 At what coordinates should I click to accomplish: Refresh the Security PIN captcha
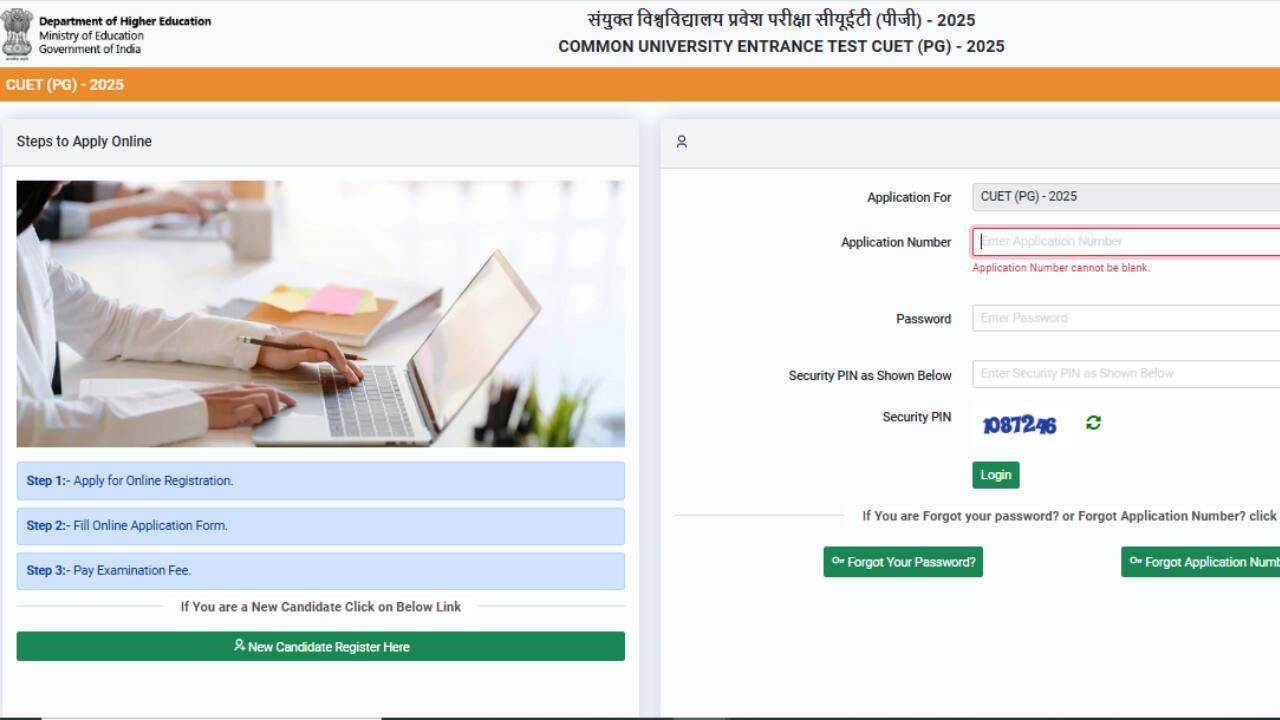[1093, 423]
